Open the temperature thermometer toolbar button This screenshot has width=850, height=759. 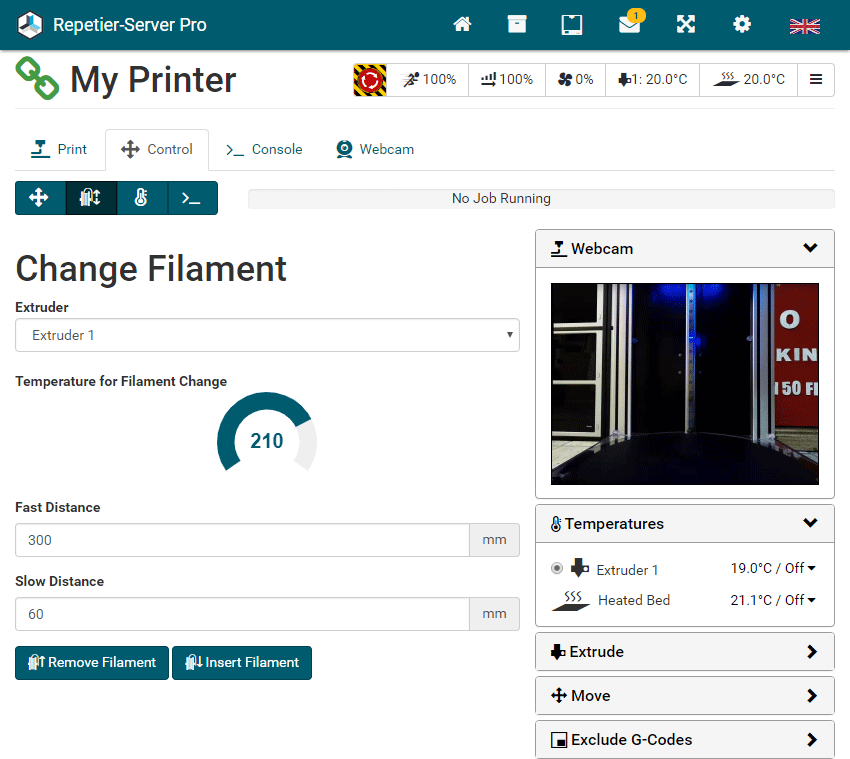click(141, 198)
